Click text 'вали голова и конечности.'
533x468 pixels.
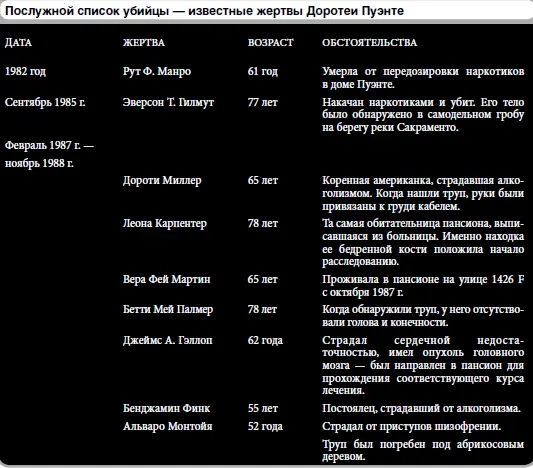click(385, 322)
